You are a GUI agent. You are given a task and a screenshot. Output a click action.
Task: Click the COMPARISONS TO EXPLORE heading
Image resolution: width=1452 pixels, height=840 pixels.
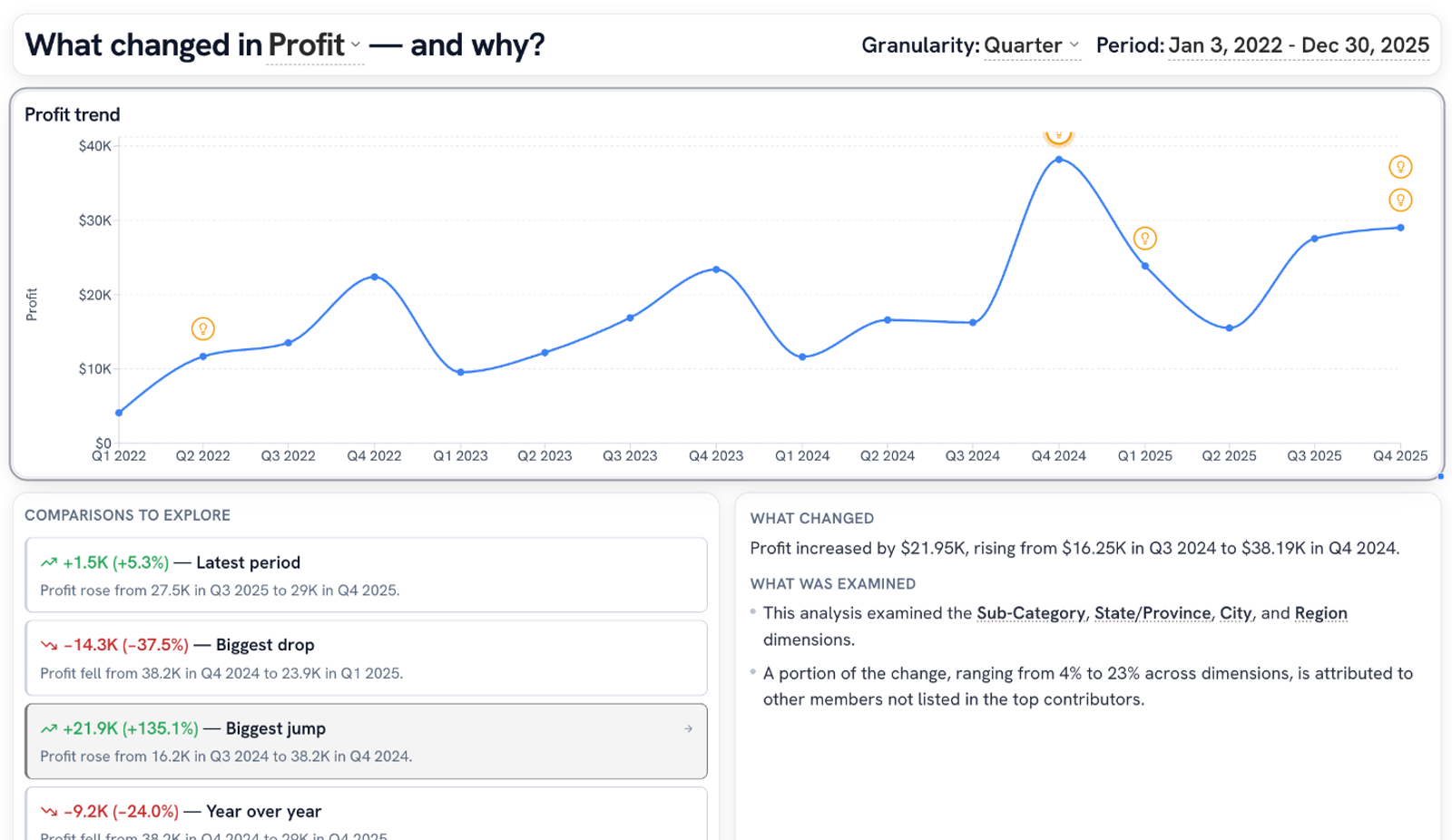click(x=127, y=515)
